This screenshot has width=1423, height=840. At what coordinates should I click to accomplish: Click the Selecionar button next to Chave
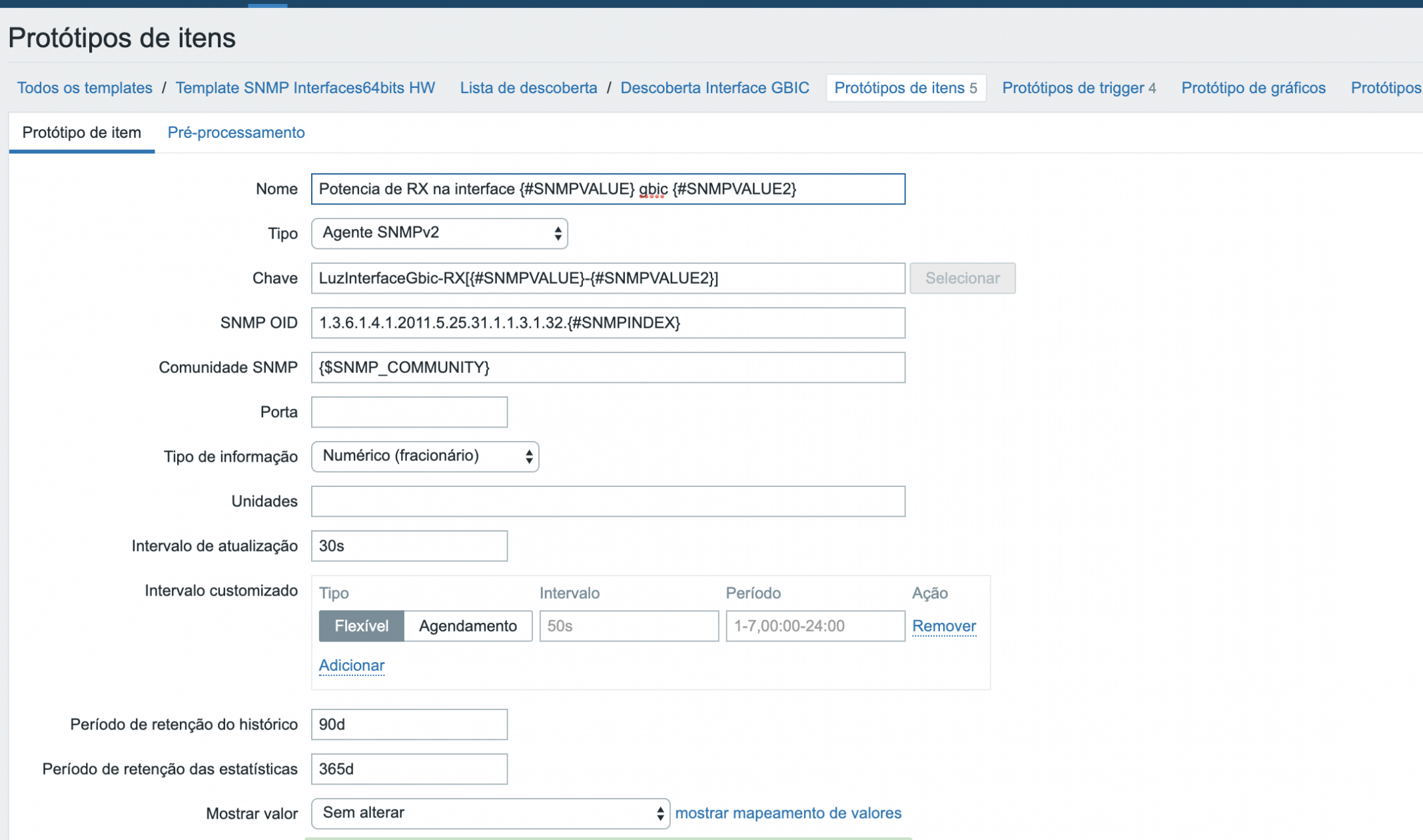click(x=962, y=278)
